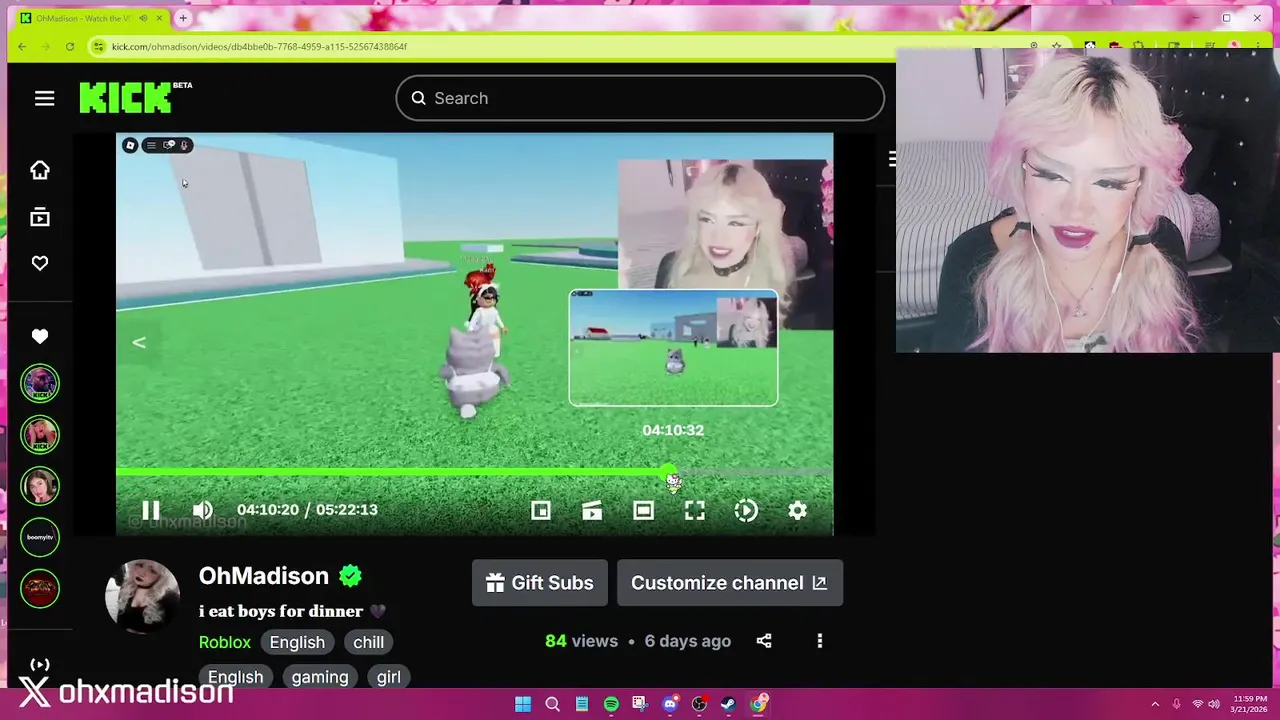Focus the Search input field
The width and height of the screenshot is (1280, 720).
(x=640, y=98)
